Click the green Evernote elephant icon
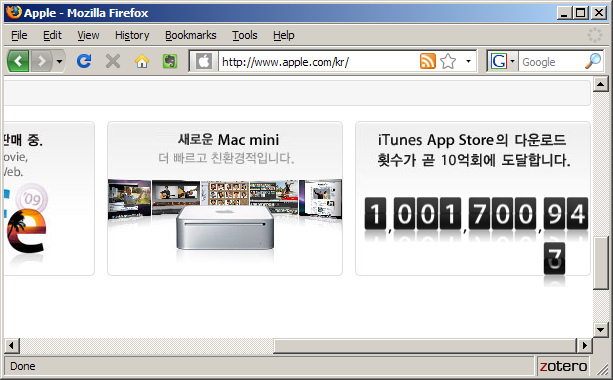Screen dimensions: 613x380 (170, 61)
